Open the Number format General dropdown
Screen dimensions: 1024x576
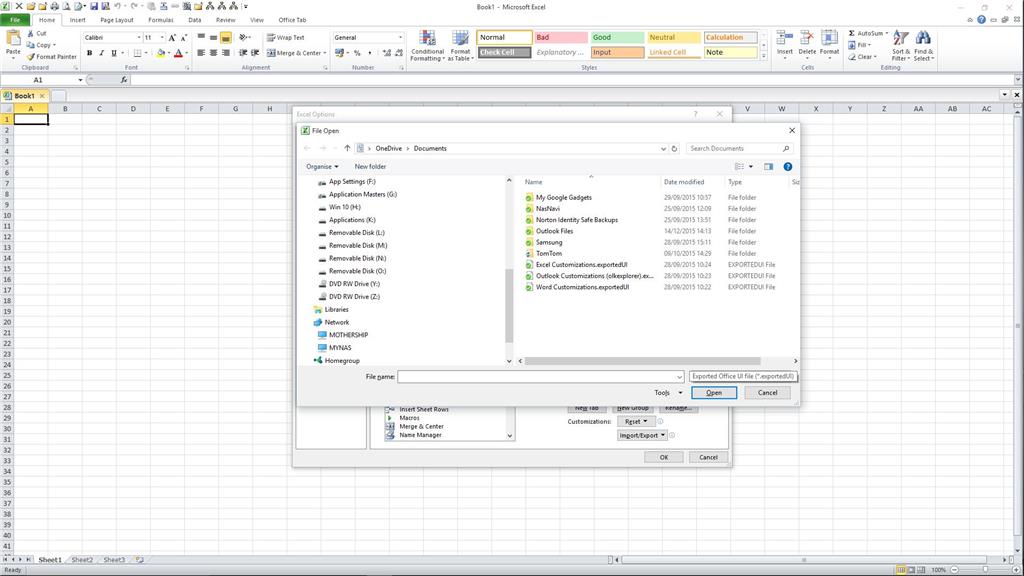pyautogui.click(x=400, y=38)
